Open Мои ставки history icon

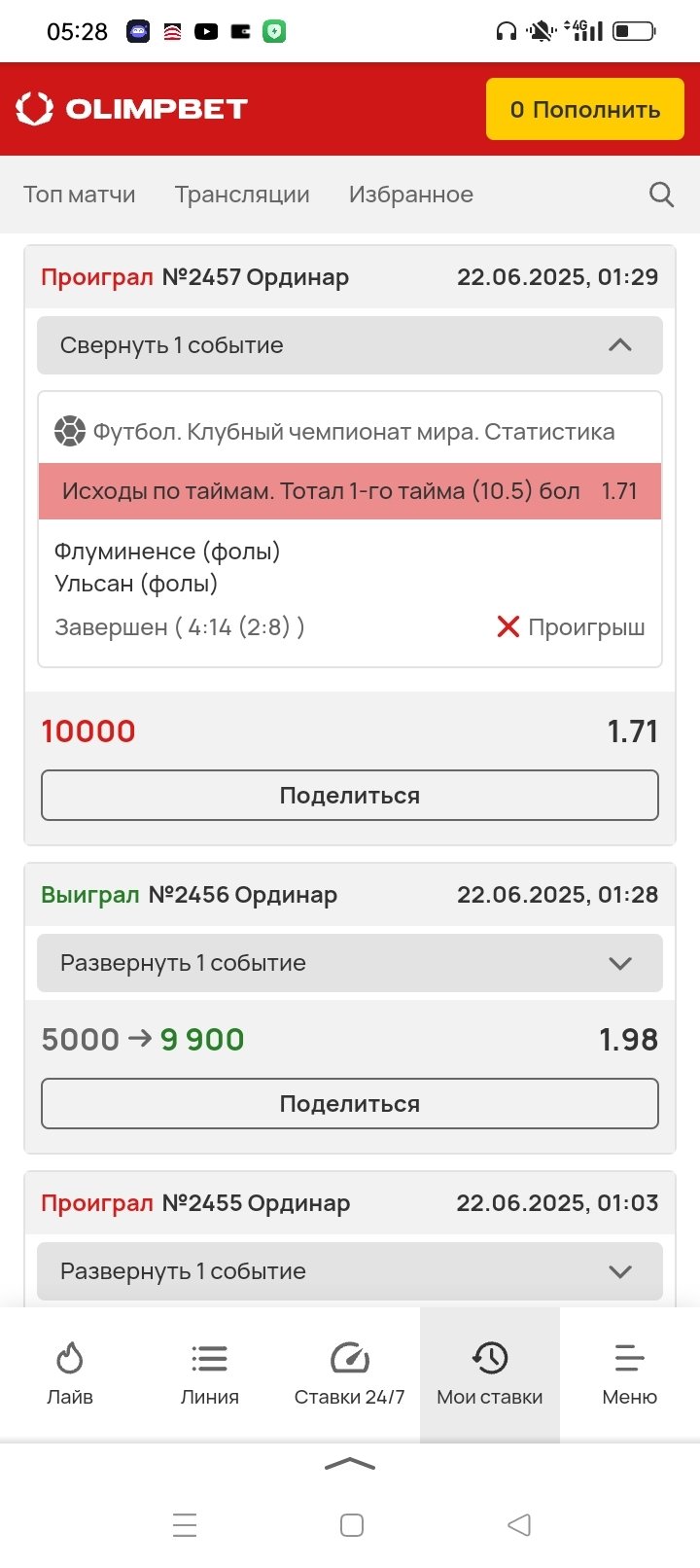click(490, 1358)
